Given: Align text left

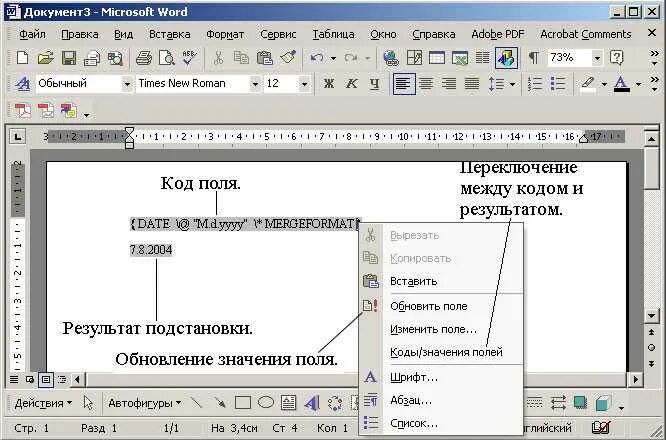Looking at the screenshot, I should [404, 84].
